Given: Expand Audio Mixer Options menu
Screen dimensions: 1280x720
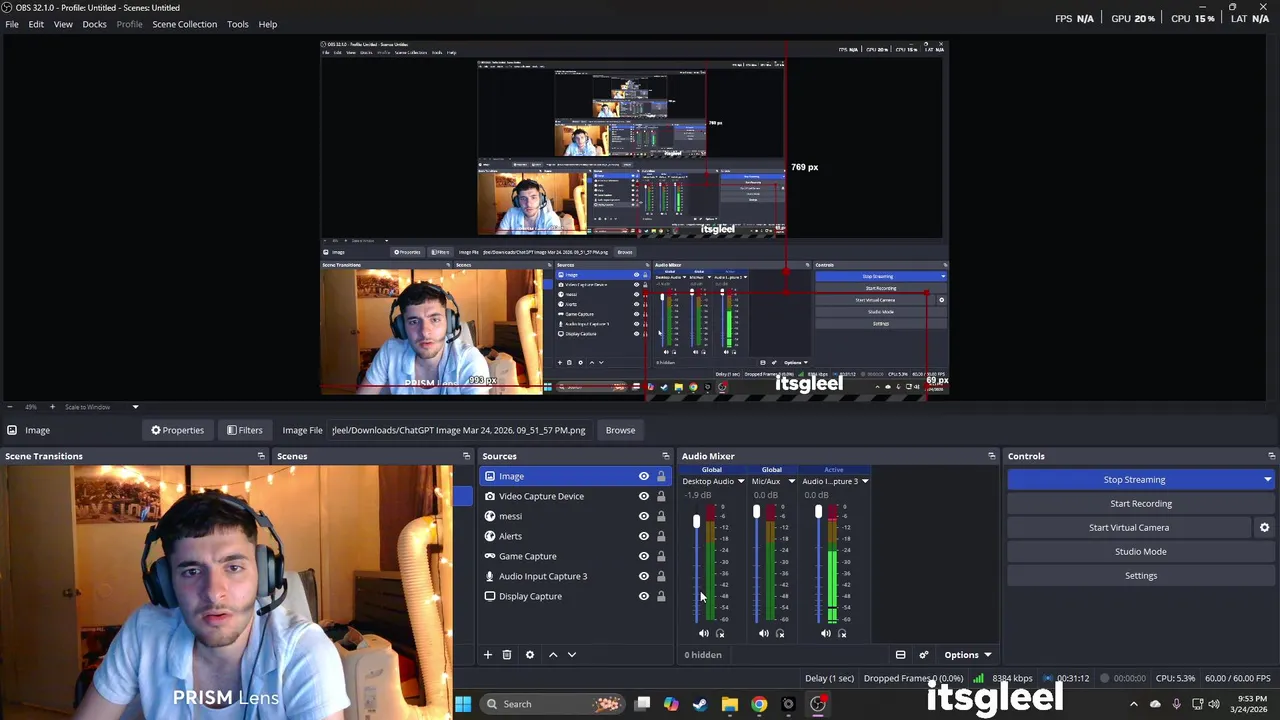Looking at the screenshot, I should pyautogui.click(x=967, y=655).
